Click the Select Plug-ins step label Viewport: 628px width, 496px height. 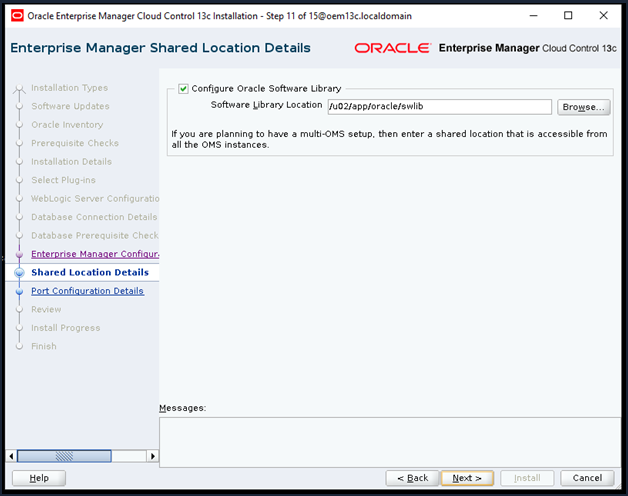coord(64,180)
